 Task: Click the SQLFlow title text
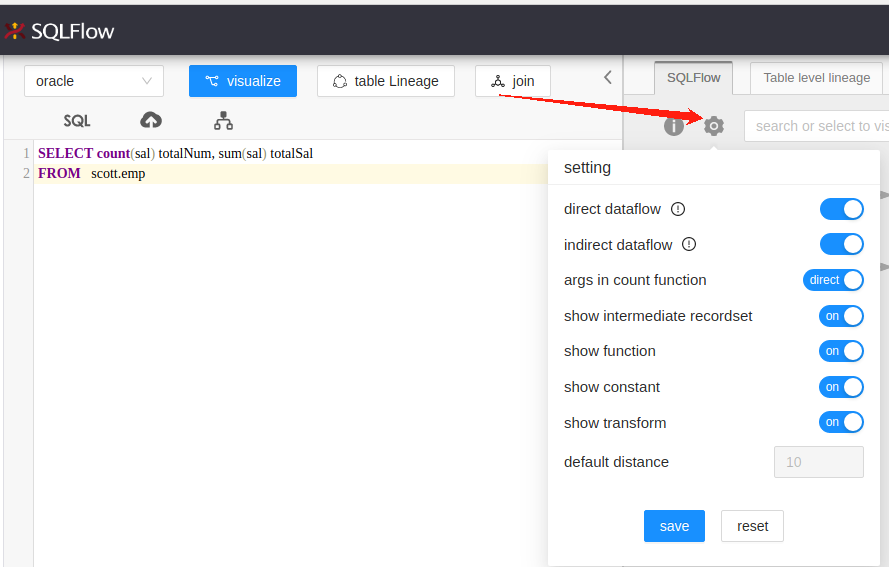73,31
